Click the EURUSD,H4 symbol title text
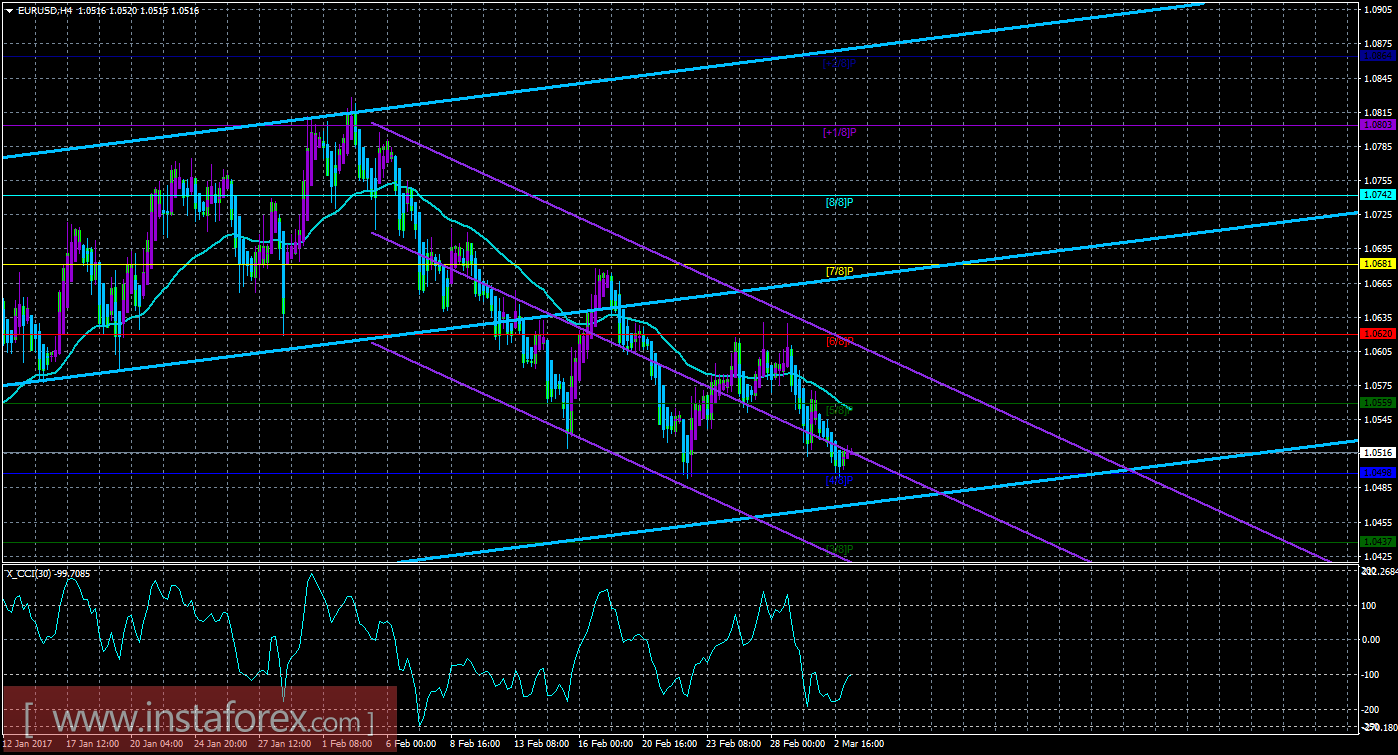 point(45,9)
